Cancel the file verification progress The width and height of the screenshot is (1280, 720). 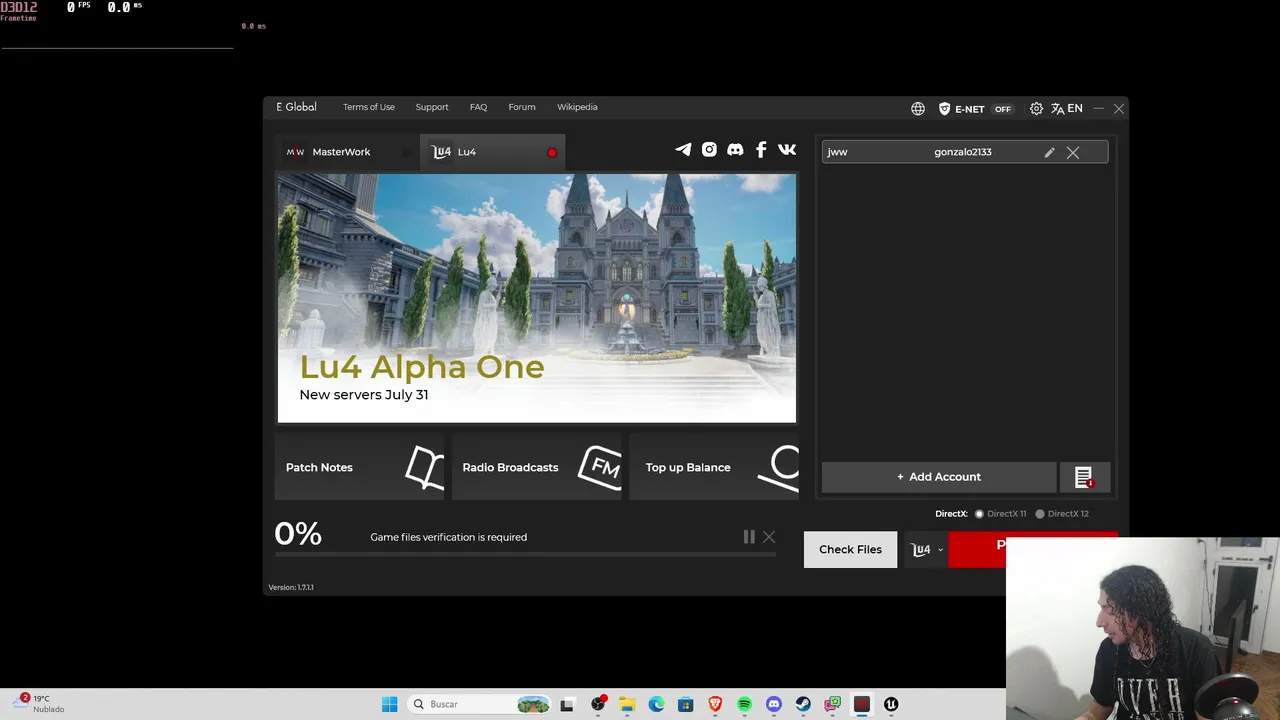[x=769, y=537]
